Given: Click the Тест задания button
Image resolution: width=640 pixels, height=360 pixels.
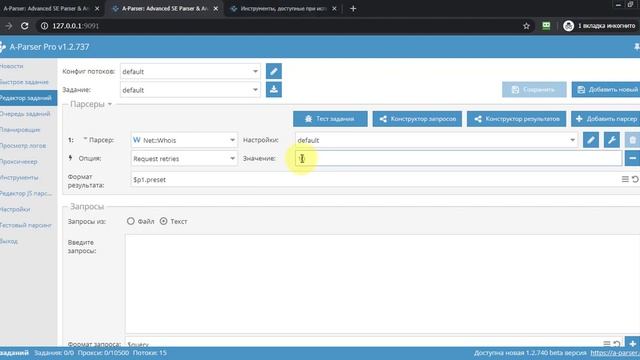Looking at the screenshot, I should click(330, 119).
